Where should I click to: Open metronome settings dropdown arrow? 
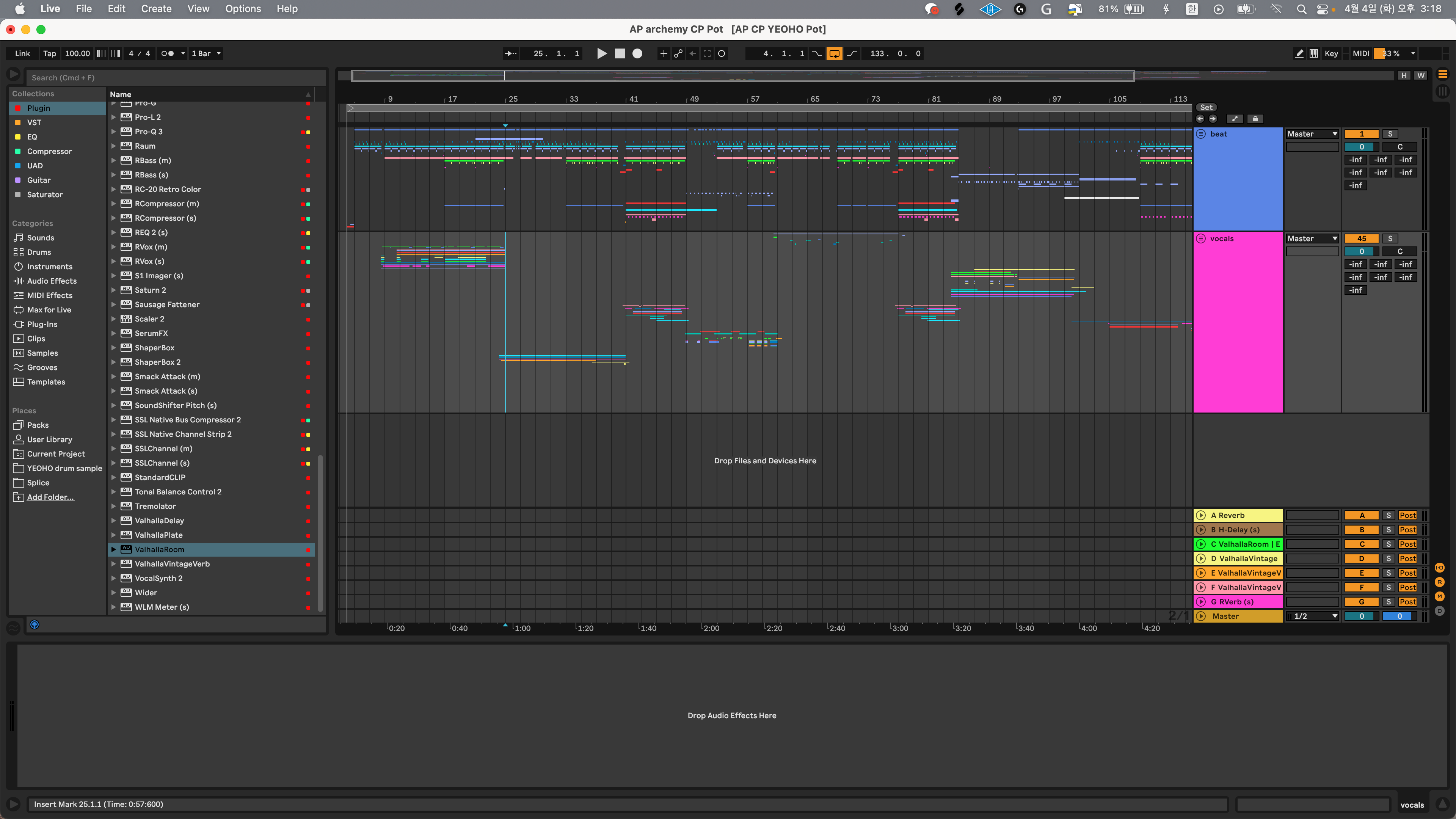click(182, 54)
